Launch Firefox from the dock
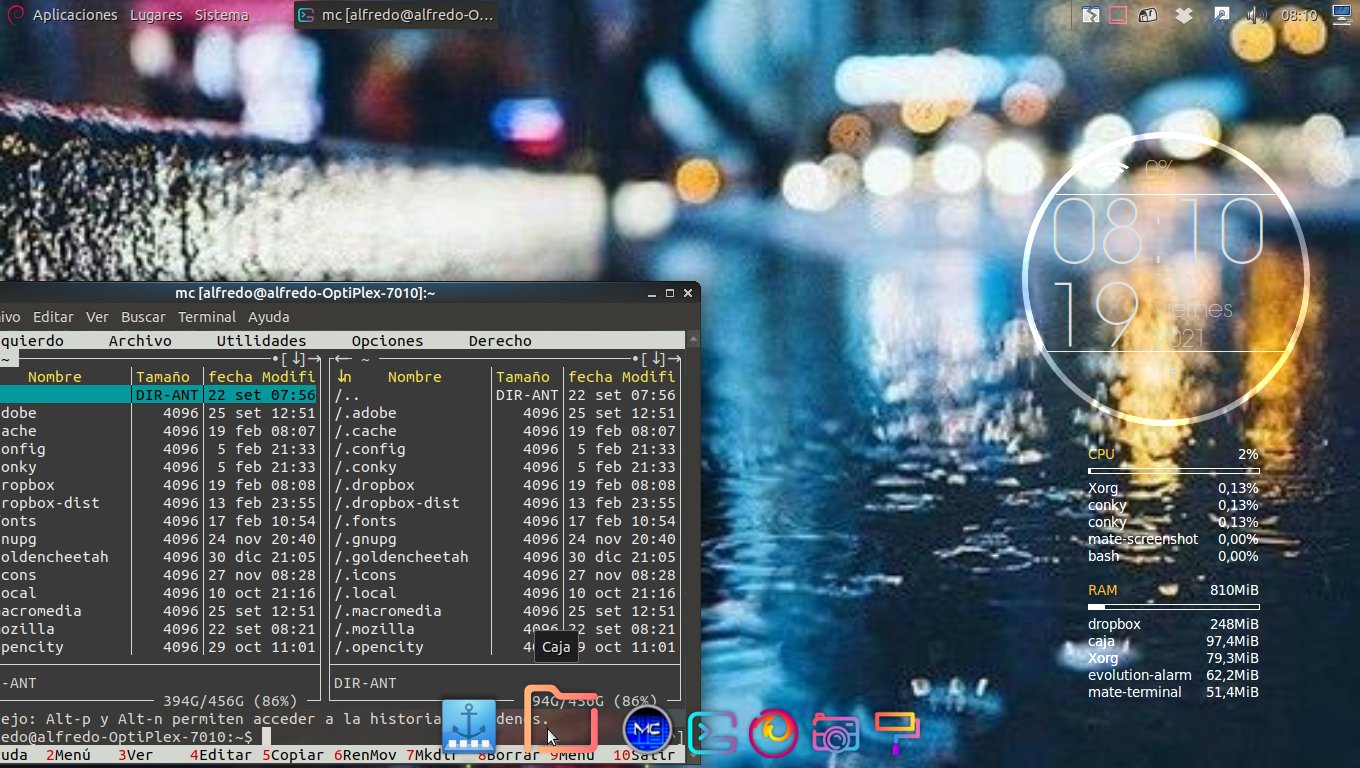 click(x=773, y=733)
